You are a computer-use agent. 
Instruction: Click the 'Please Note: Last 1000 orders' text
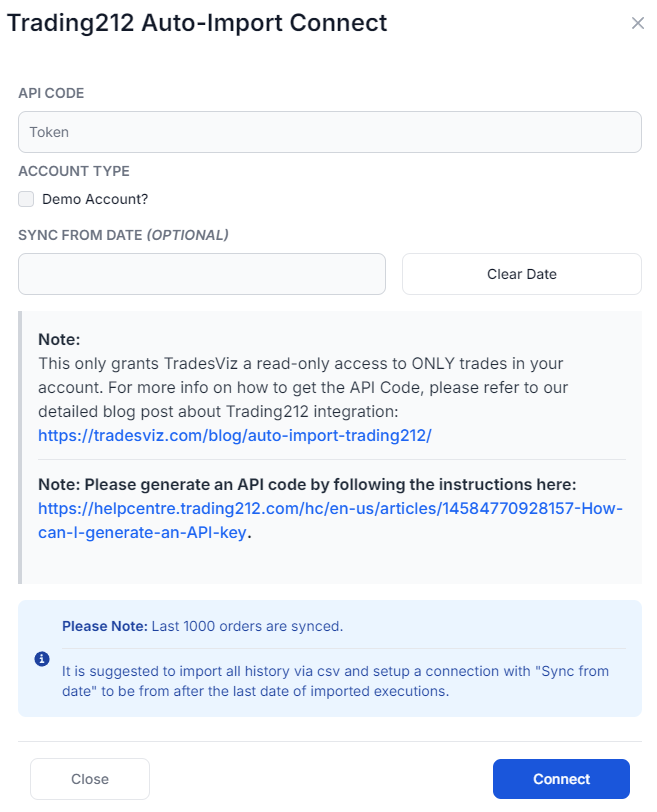pos(202,626)
